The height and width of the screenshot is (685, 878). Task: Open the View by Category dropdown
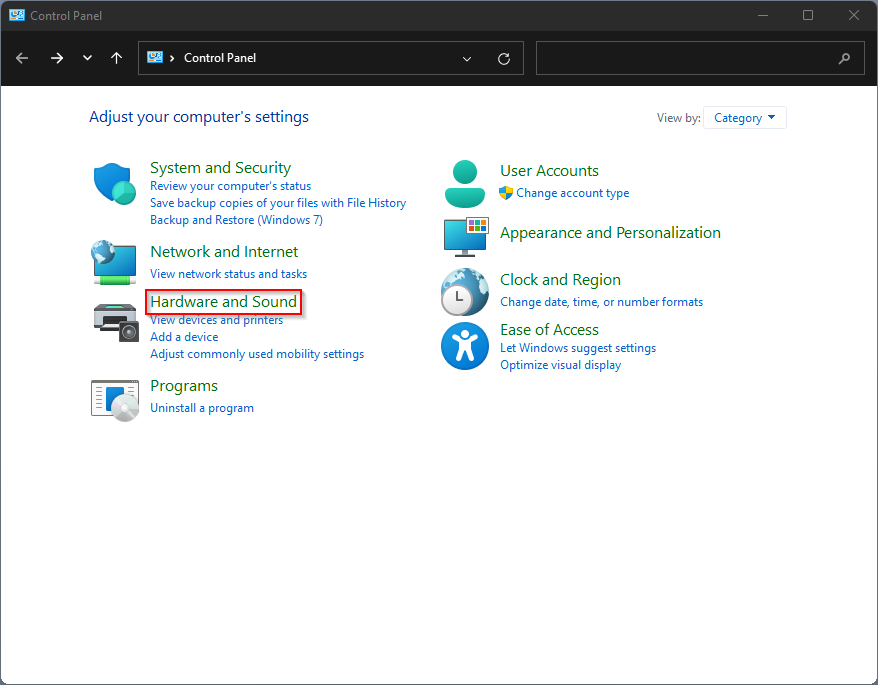(x=745, y=118)
